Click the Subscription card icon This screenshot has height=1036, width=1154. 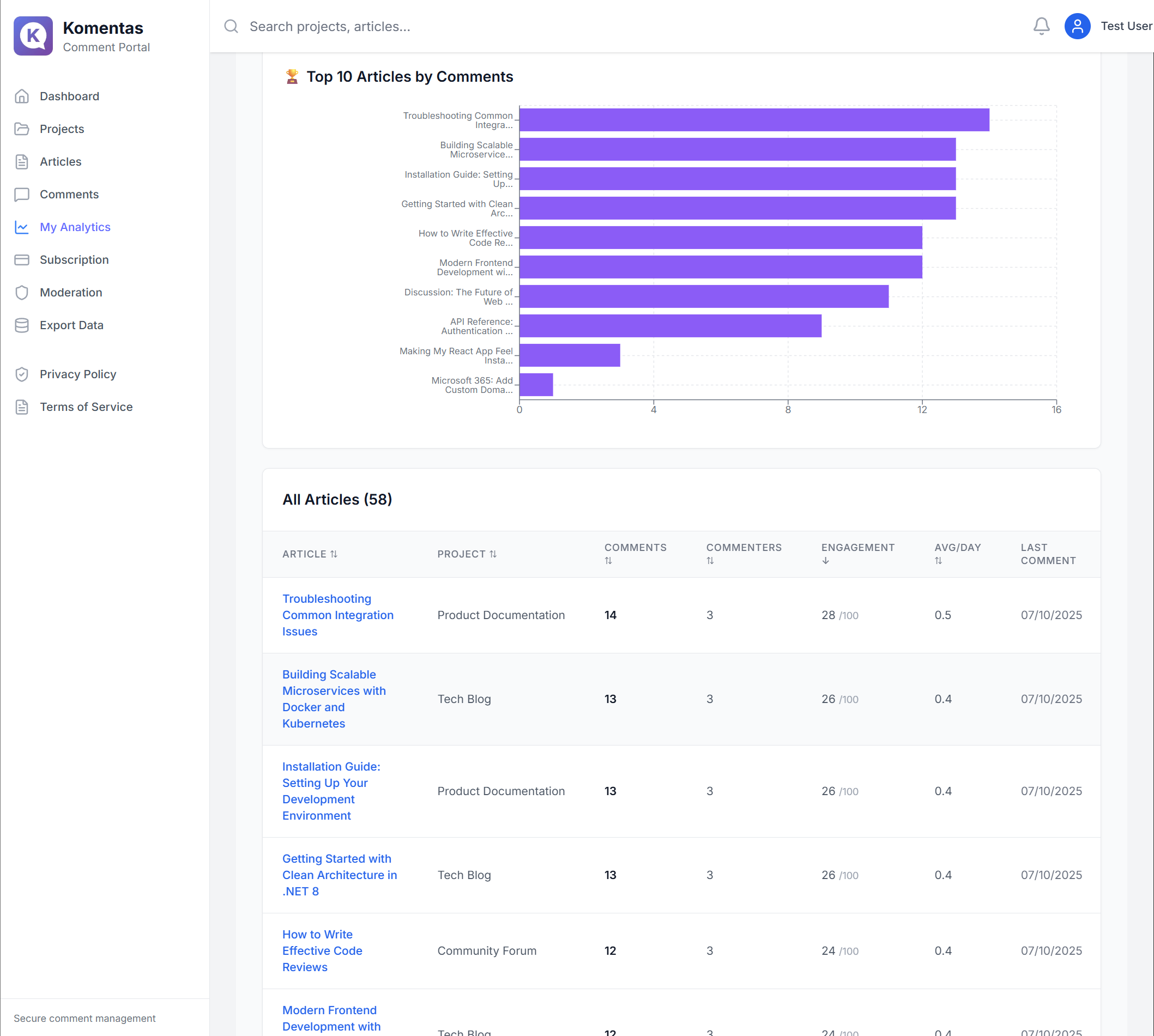point(22,259)
